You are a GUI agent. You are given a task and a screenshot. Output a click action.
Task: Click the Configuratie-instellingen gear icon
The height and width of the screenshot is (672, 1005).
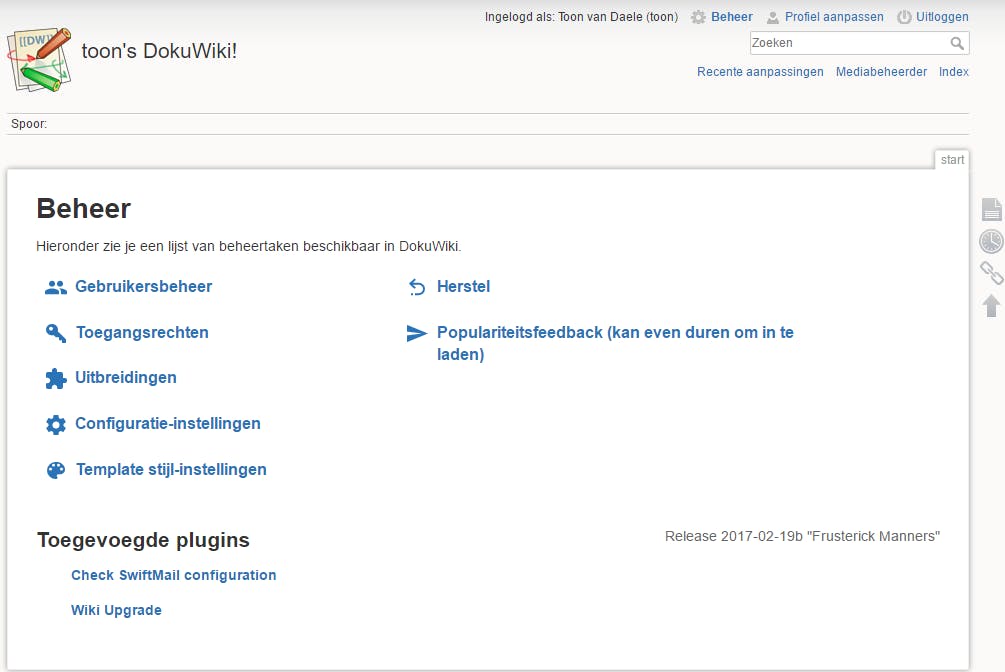(x=56, y=424)
